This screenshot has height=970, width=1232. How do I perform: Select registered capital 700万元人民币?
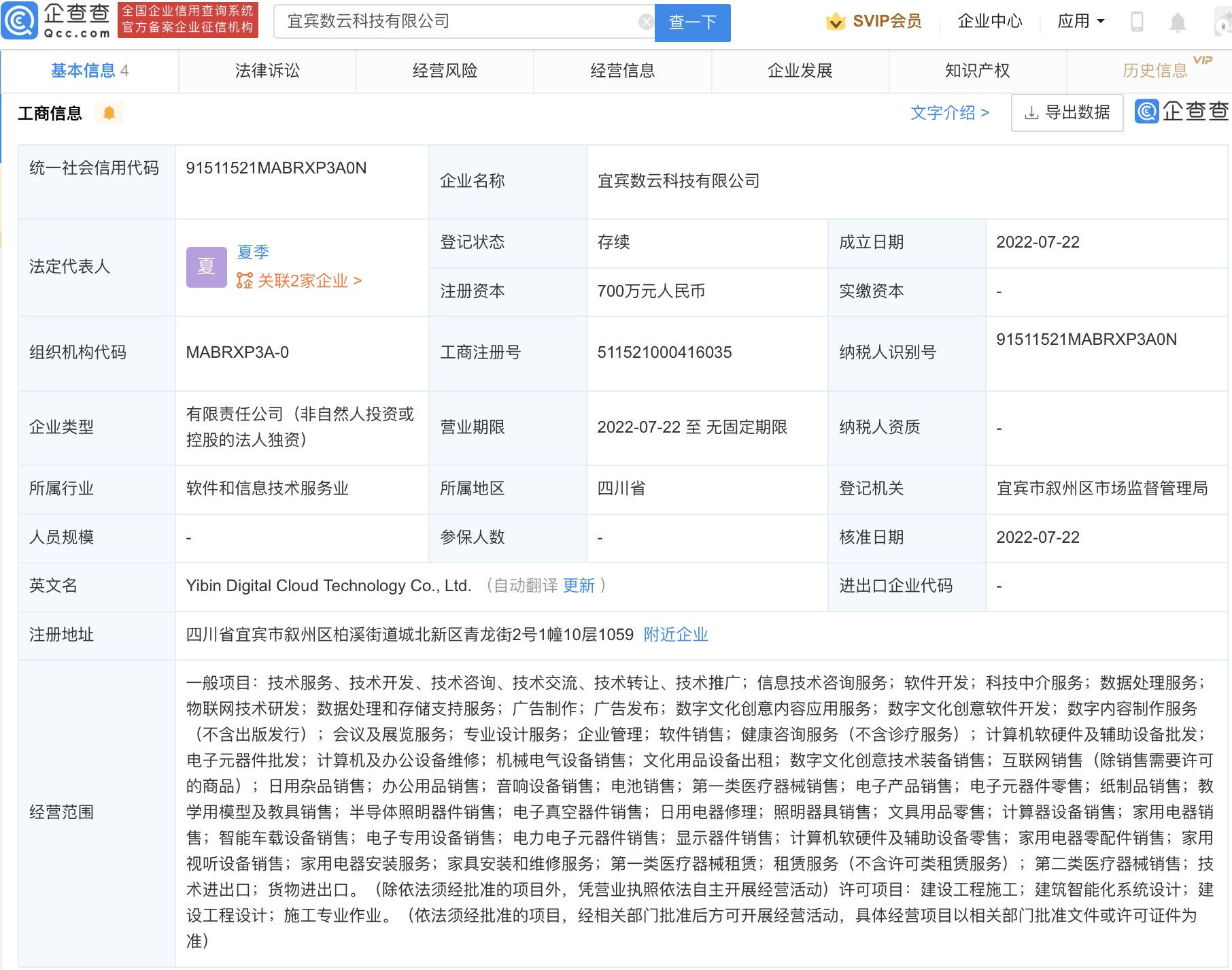(651, 291)
